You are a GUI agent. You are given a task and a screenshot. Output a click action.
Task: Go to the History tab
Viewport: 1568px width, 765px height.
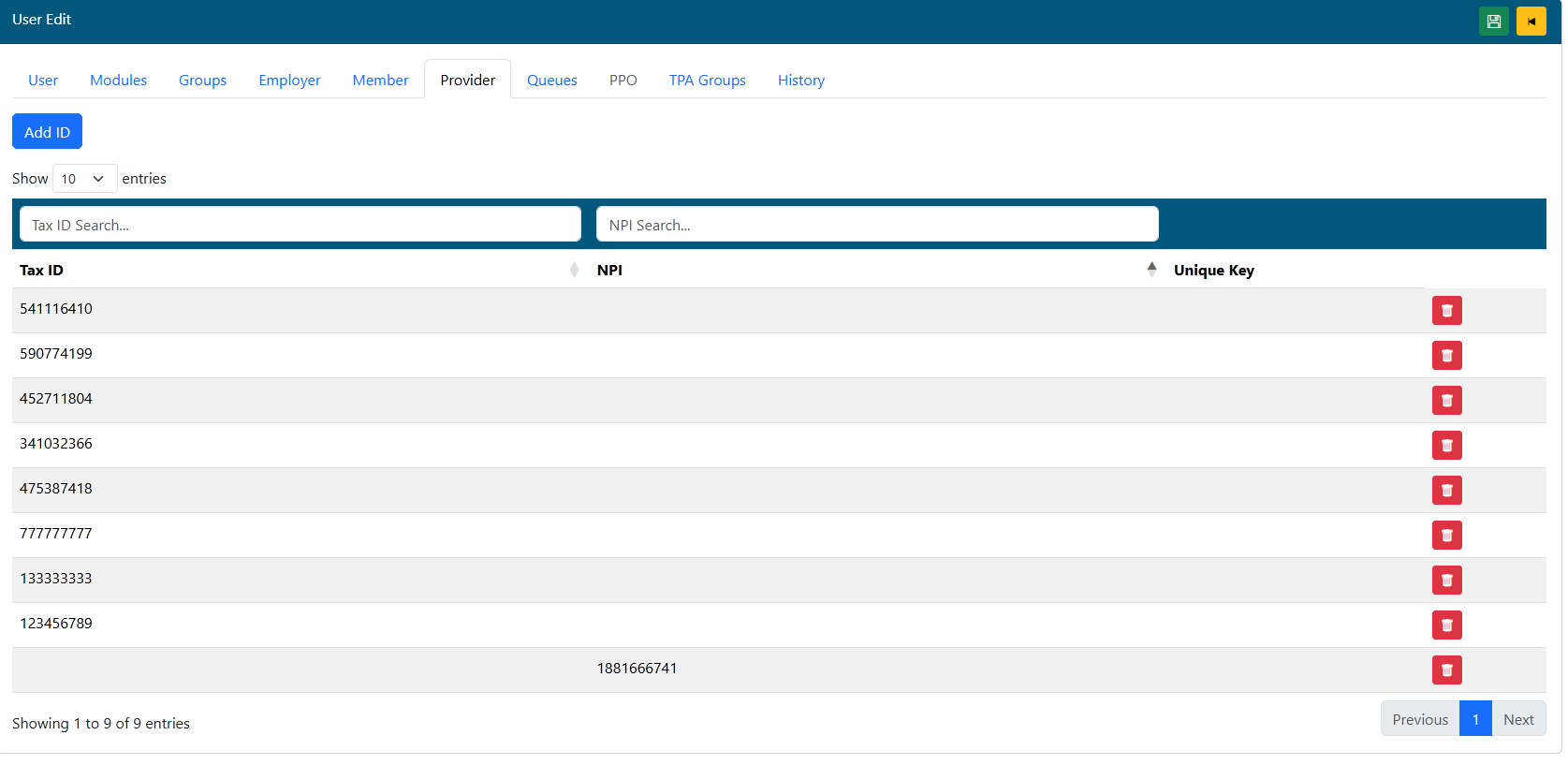coord(800,81)
